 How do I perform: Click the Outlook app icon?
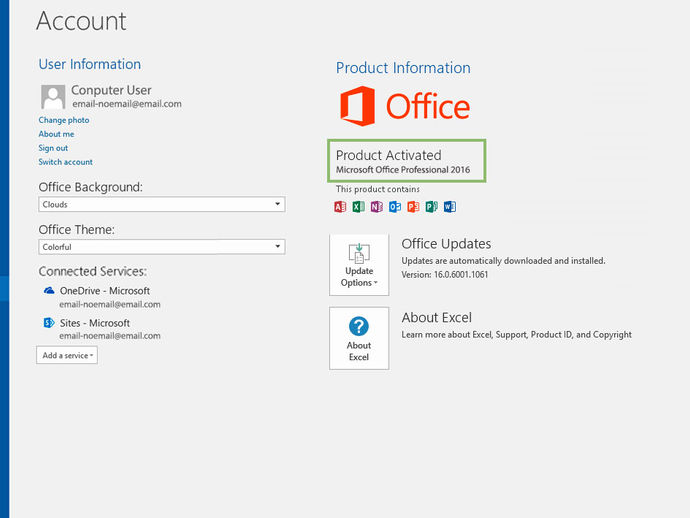coord(395,206)
